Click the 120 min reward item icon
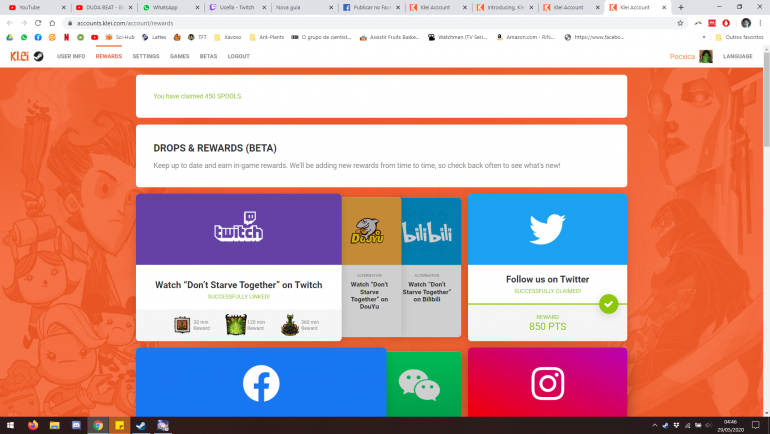The image size is (770, 434). coord(236,325)
